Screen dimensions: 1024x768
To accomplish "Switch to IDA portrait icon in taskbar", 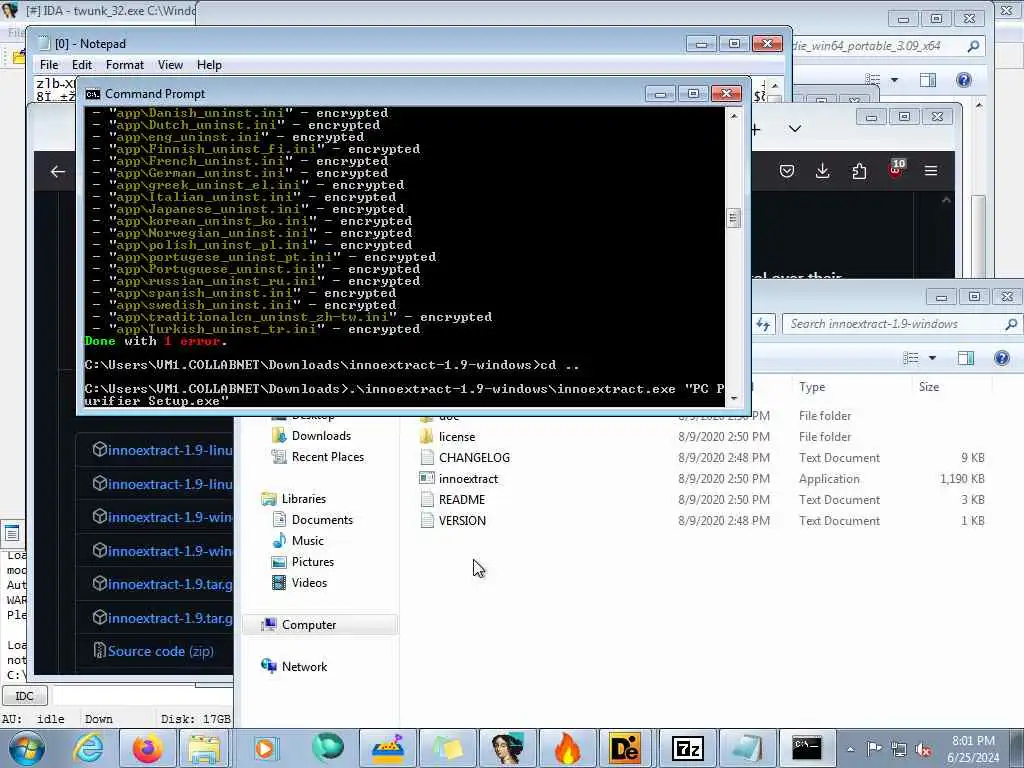I will pos(508,749).
